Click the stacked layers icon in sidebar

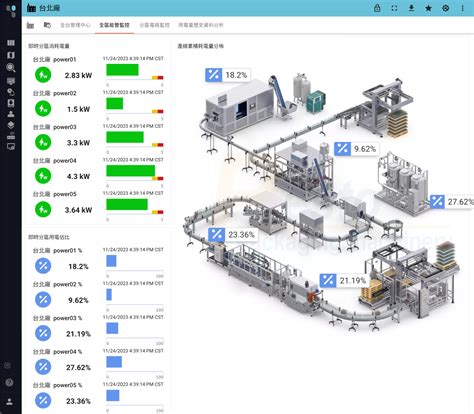tap(11, 125)
